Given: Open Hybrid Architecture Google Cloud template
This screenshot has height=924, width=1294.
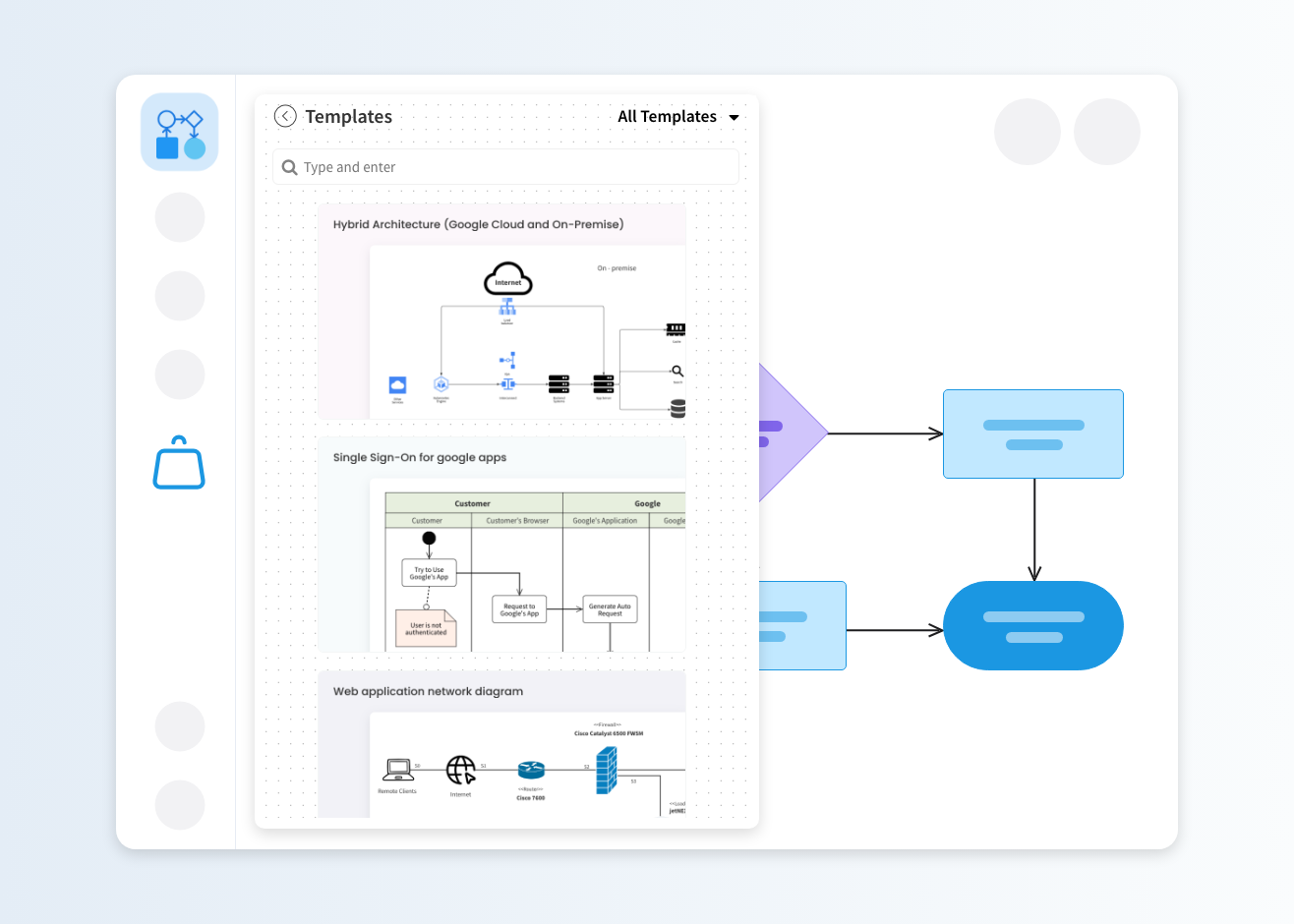Looking at the screenshot, I should tap(501, 312).
